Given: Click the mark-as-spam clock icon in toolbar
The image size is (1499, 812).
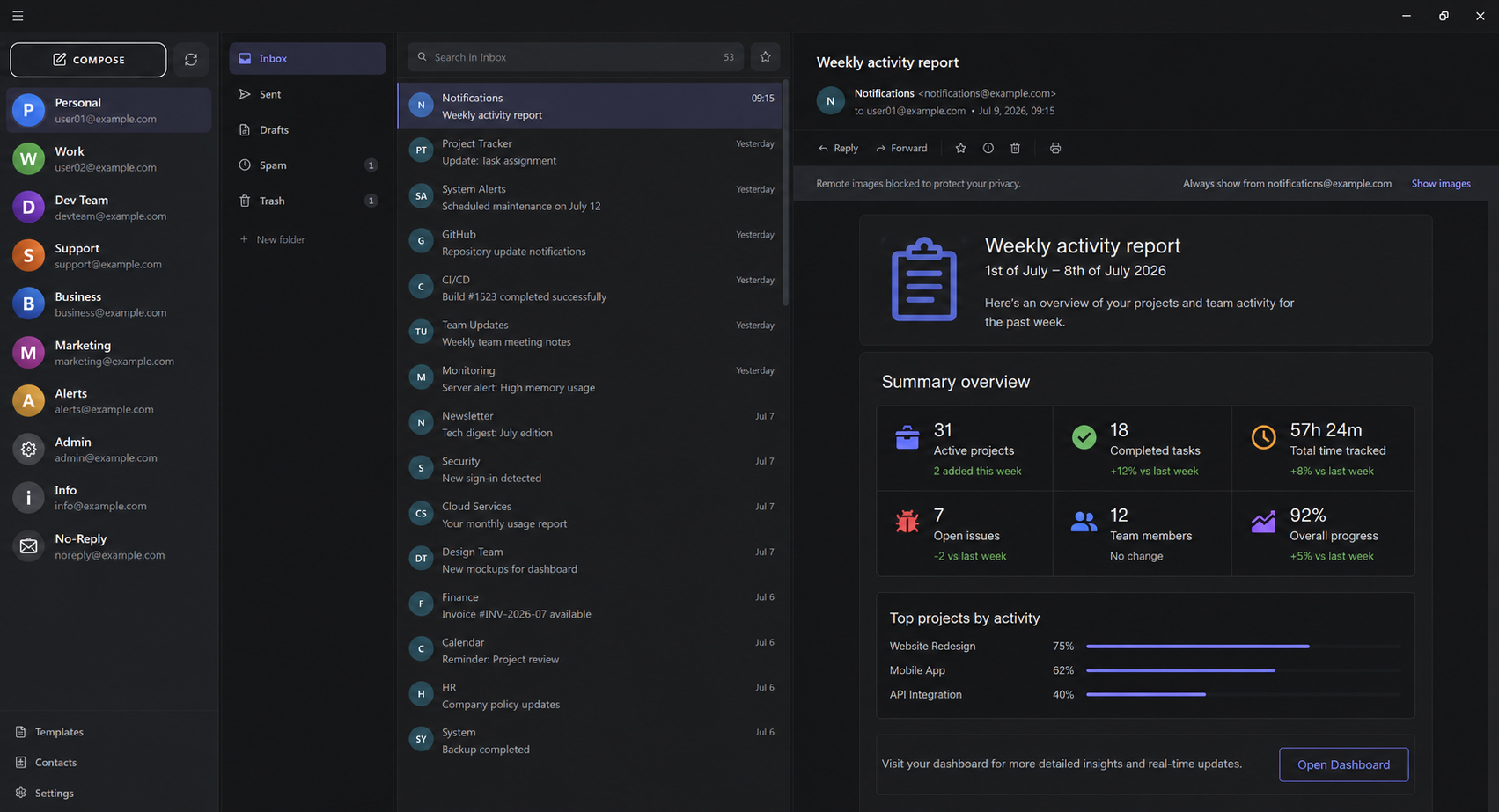Looking at the screenshot, I should tap(988, 148).
